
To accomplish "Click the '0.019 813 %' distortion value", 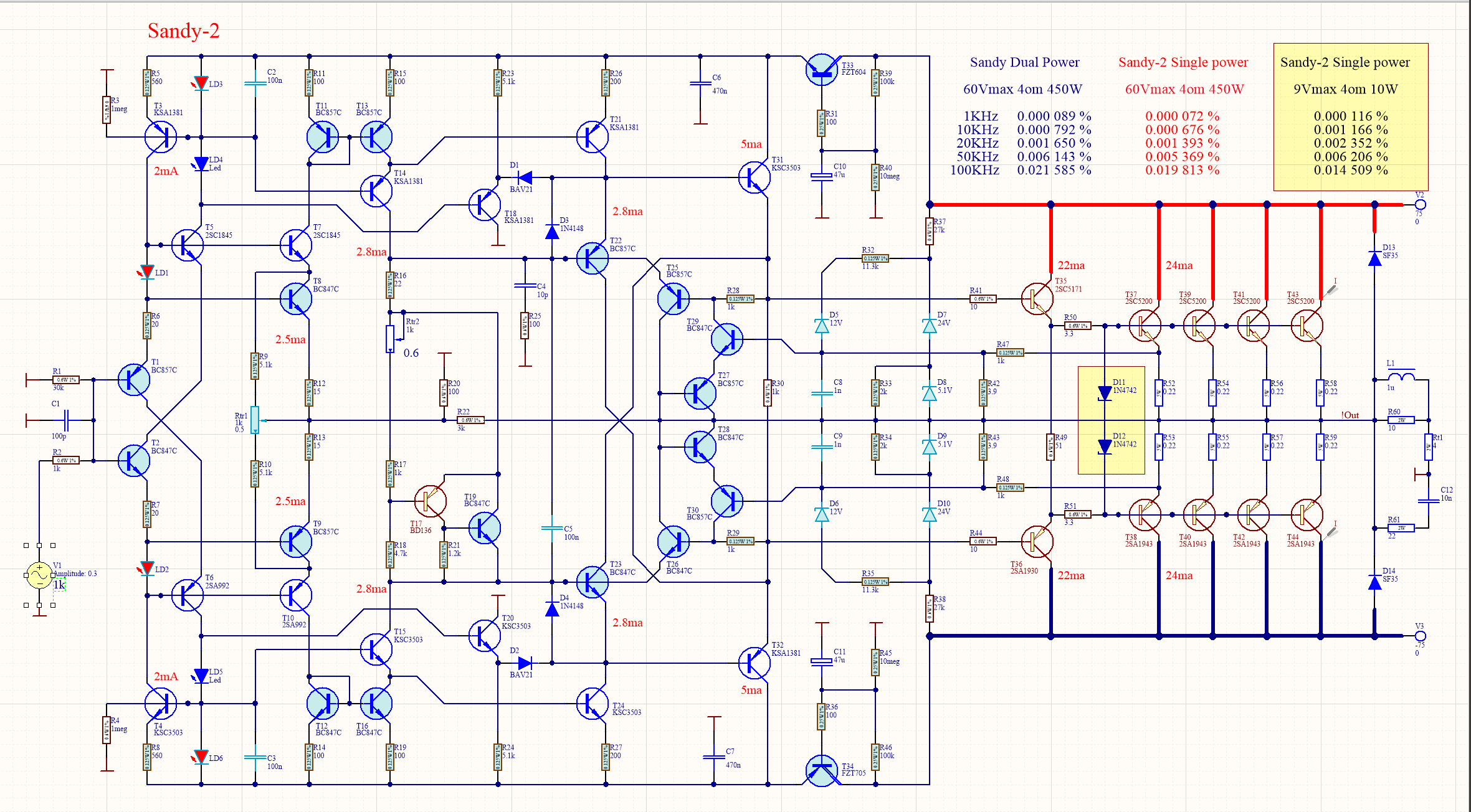I will click(1182, 170).
